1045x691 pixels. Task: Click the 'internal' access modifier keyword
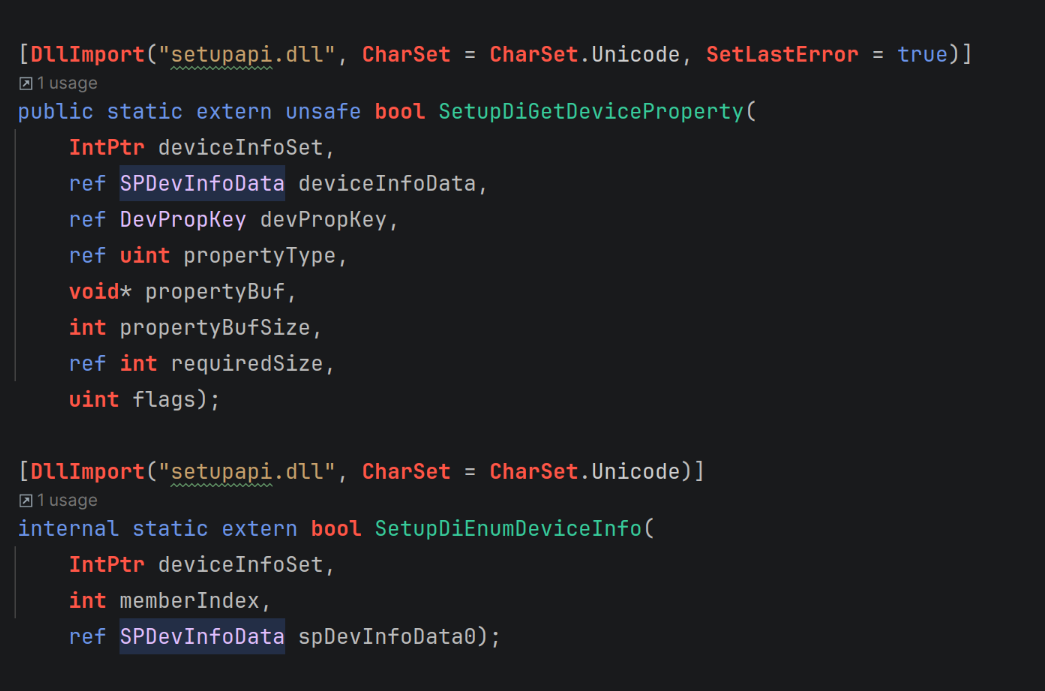pos(68,528)
